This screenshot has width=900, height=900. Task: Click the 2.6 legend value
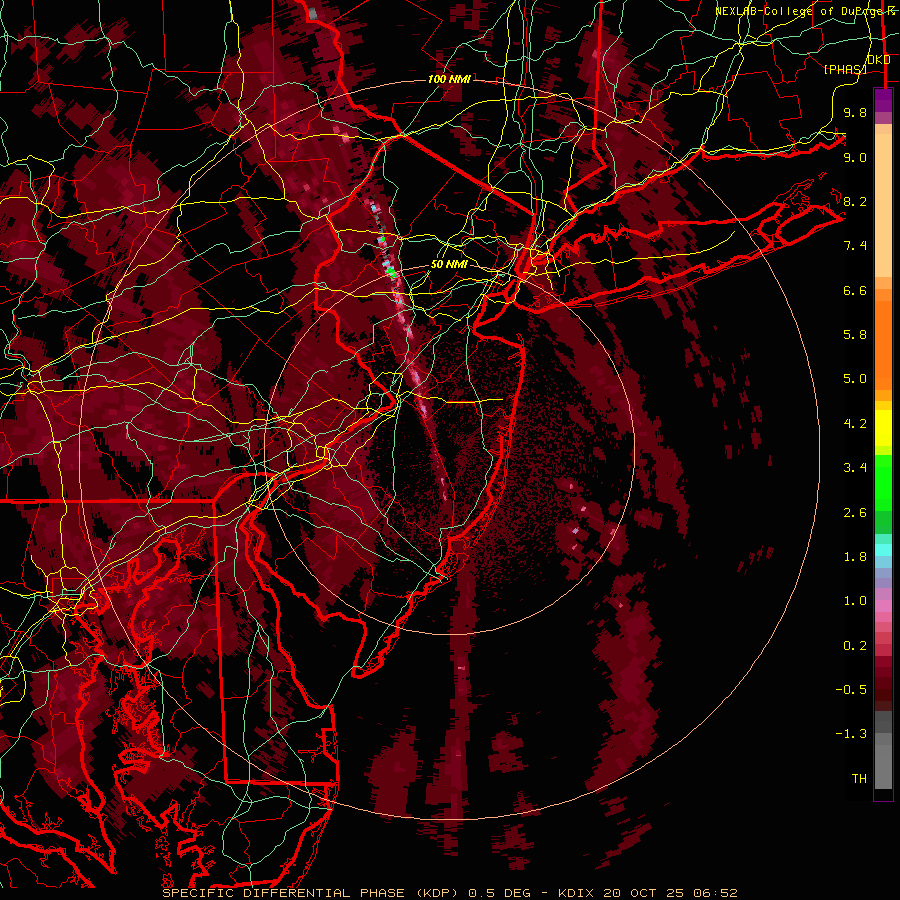[855, 513]
